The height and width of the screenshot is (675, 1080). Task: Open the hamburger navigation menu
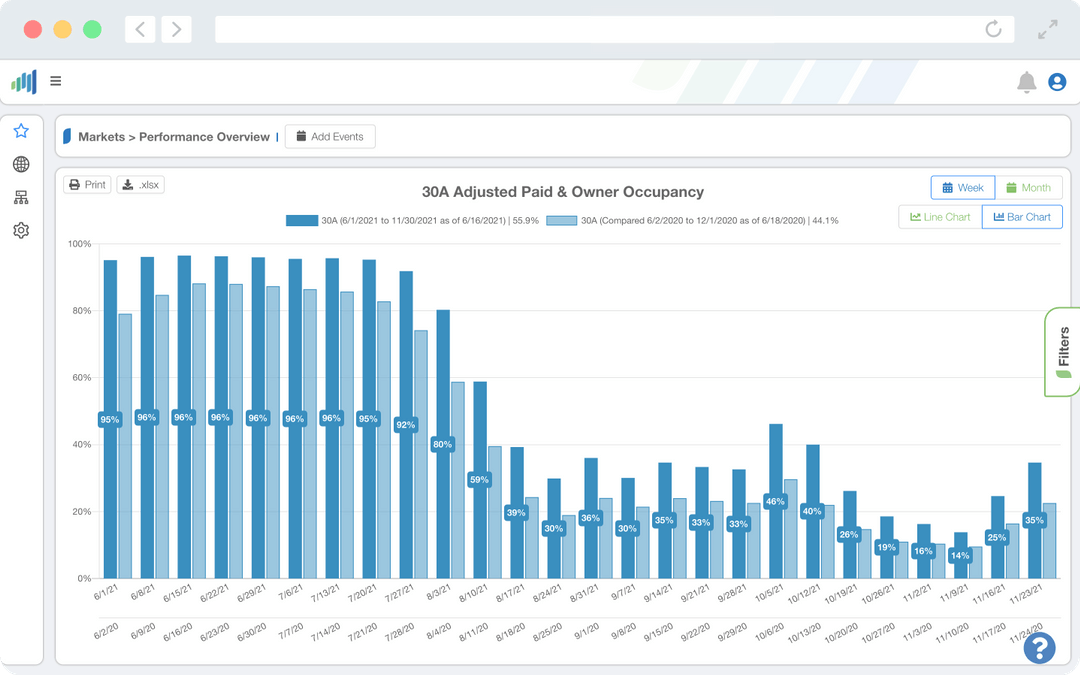click(x=56, y=82)
